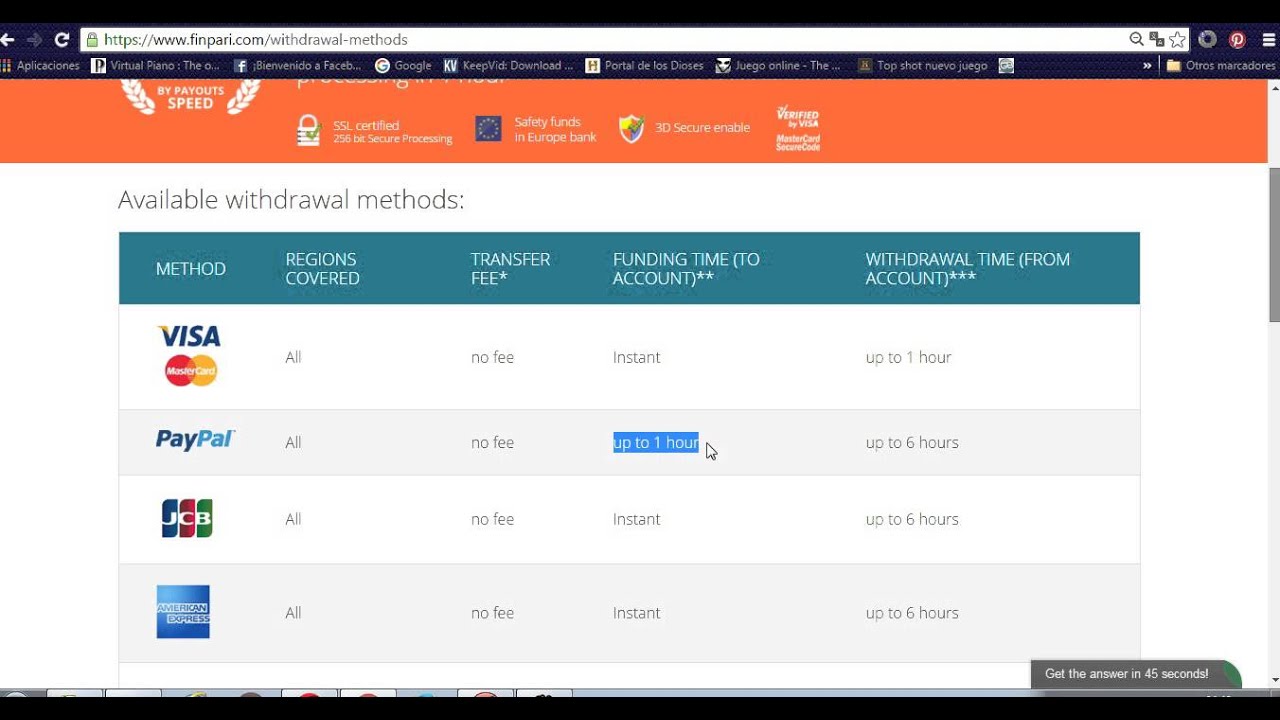Click 'All' in the Visa row
Screen dimensions: 1280x720
(293, 357)
